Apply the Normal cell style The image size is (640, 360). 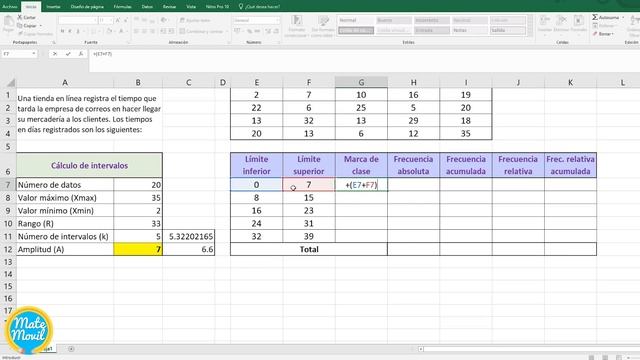click(356, 20)
